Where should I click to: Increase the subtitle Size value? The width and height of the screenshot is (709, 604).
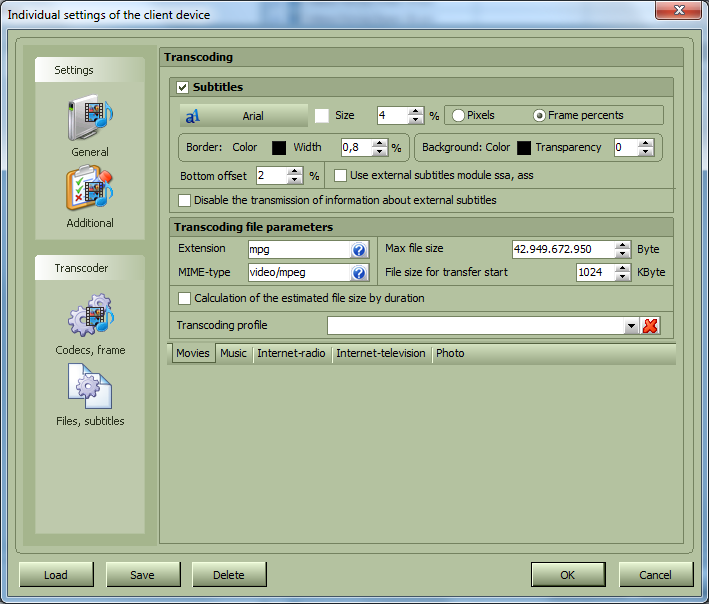click(x=415, y=111)
